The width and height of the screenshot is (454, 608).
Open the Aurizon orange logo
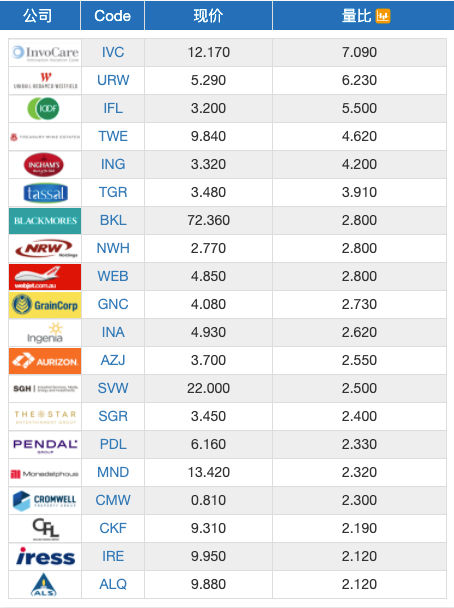45,361
